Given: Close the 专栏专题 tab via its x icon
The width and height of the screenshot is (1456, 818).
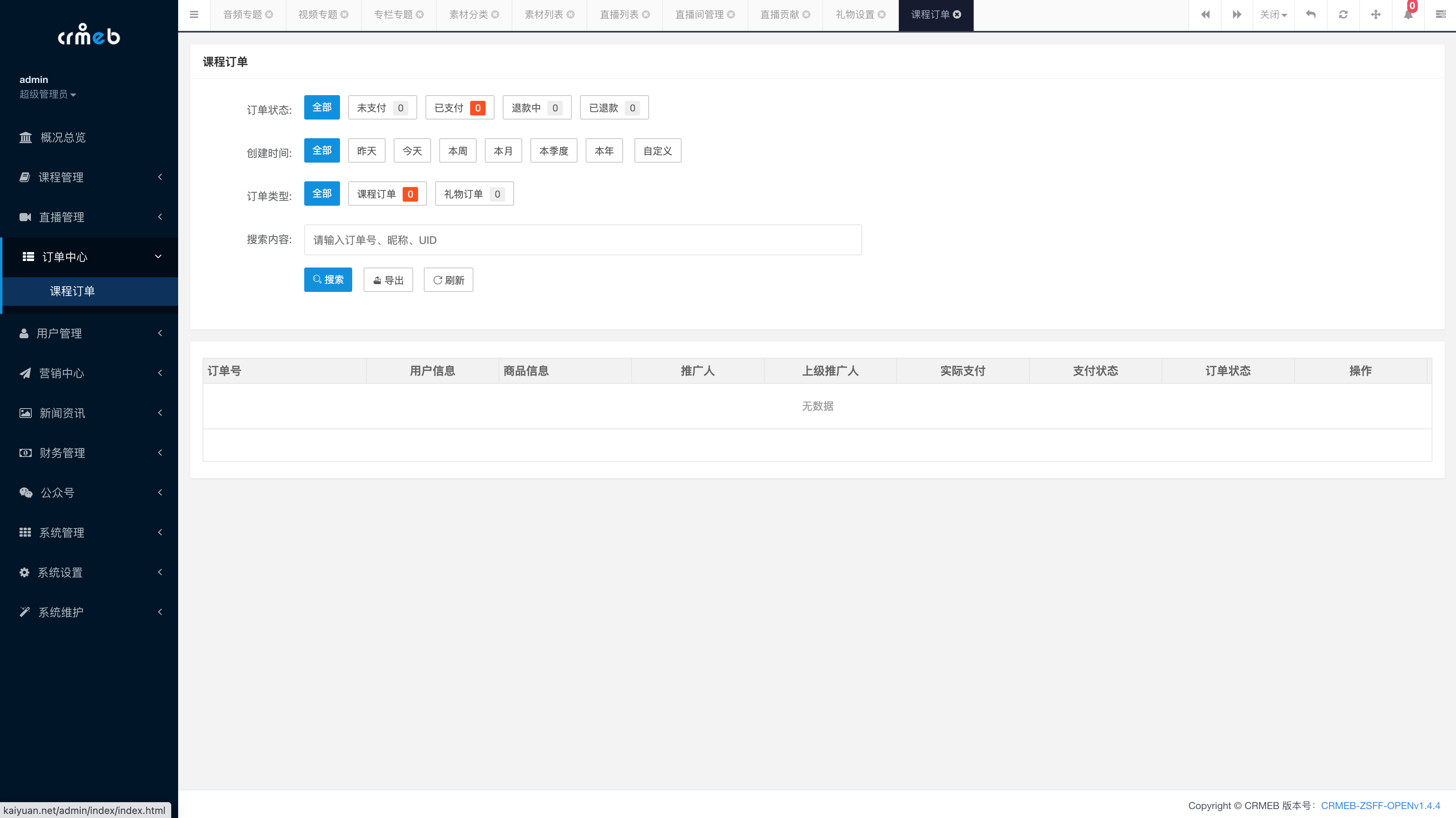Looking at the screenshot, I should (x=420, y=15).
